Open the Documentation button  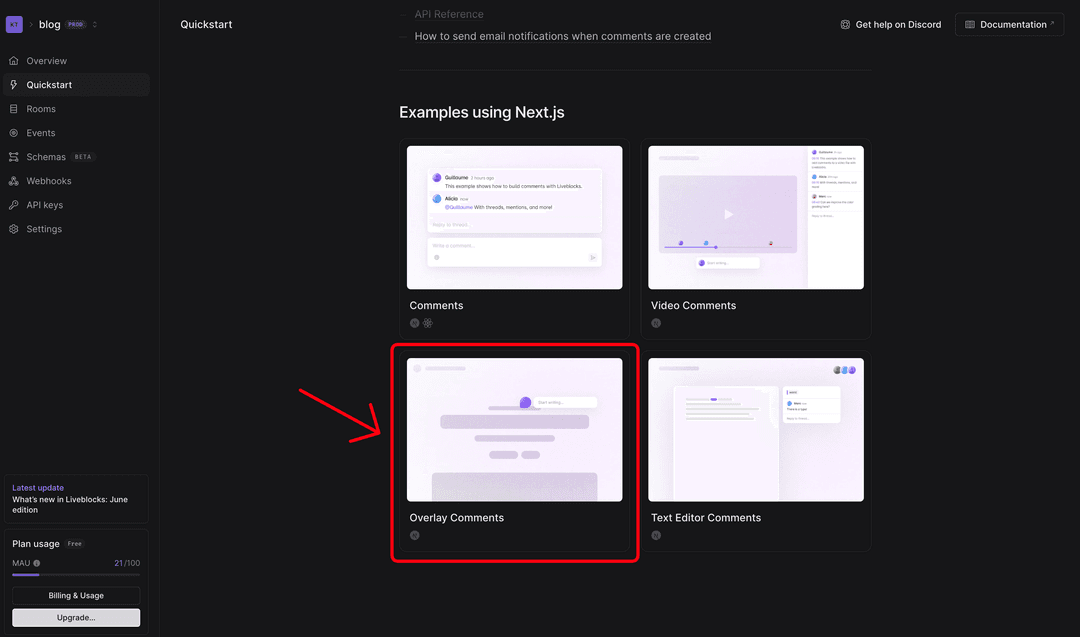(1009, 25)
